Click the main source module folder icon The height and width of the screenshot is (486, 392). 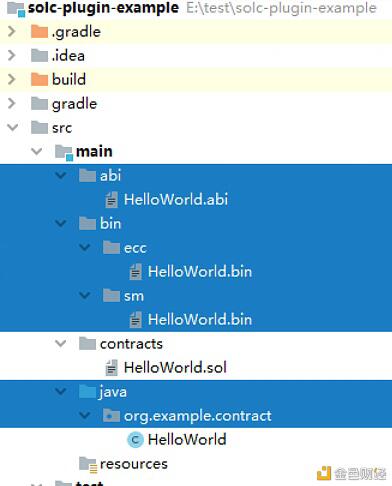pos(64,152)
